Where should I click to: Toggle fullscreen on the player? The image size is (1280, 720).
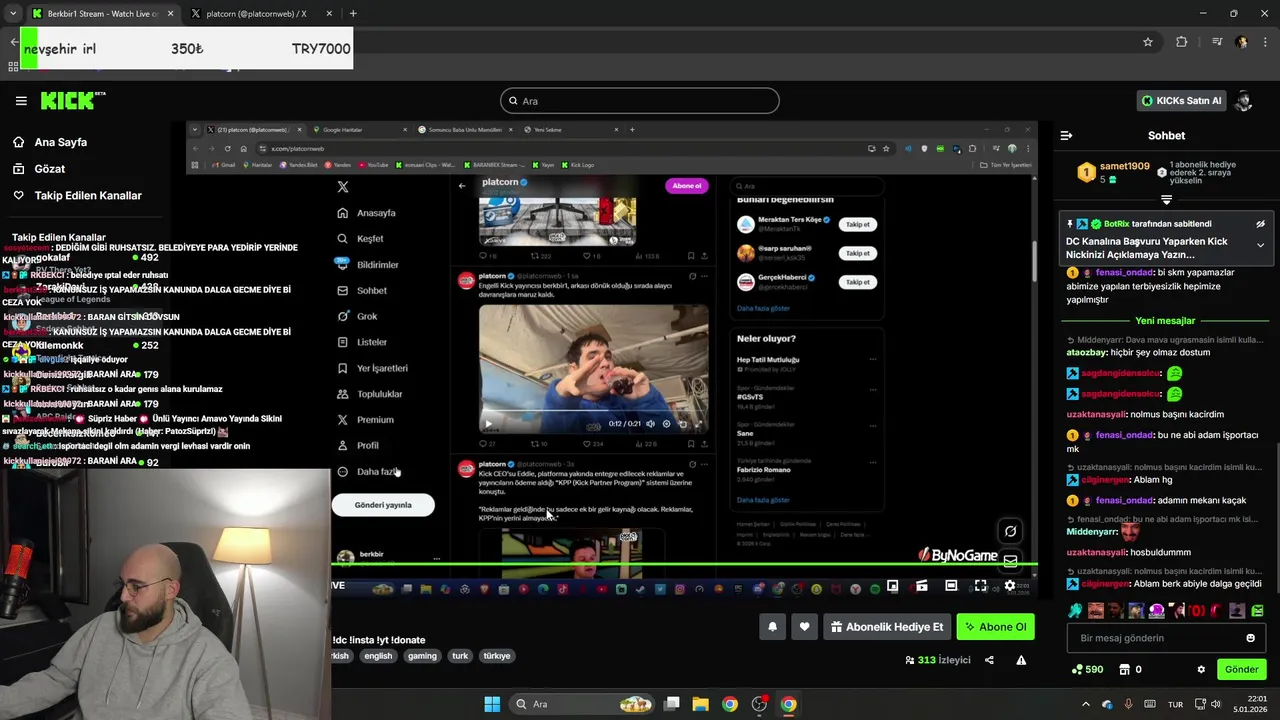point(980,586)
